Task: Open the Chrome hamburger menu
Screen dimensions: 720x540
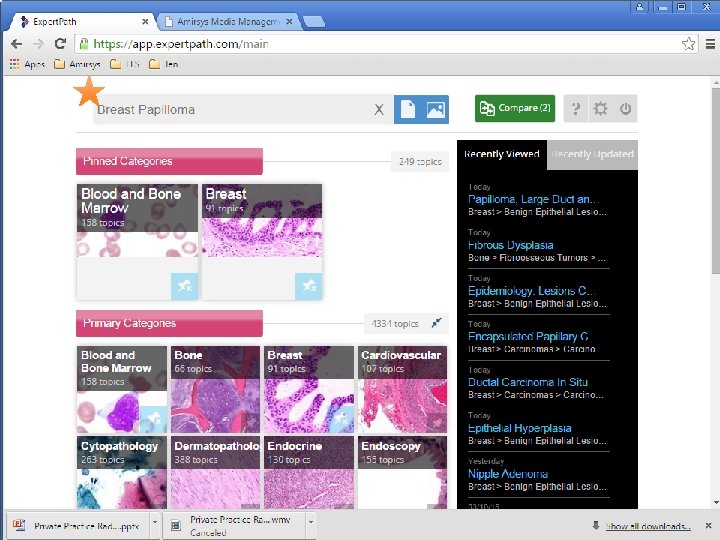Action: pyautogui.click(x=710, y=44)
